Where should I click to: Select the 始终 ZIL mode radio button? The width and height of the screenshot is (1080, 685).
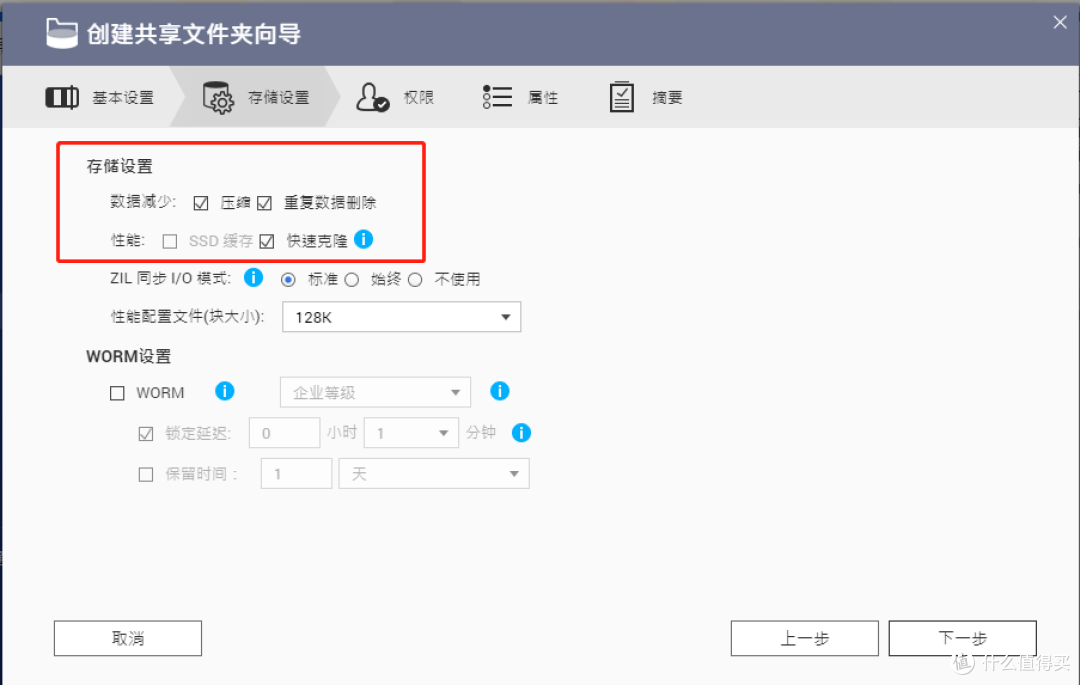[352, 280]
